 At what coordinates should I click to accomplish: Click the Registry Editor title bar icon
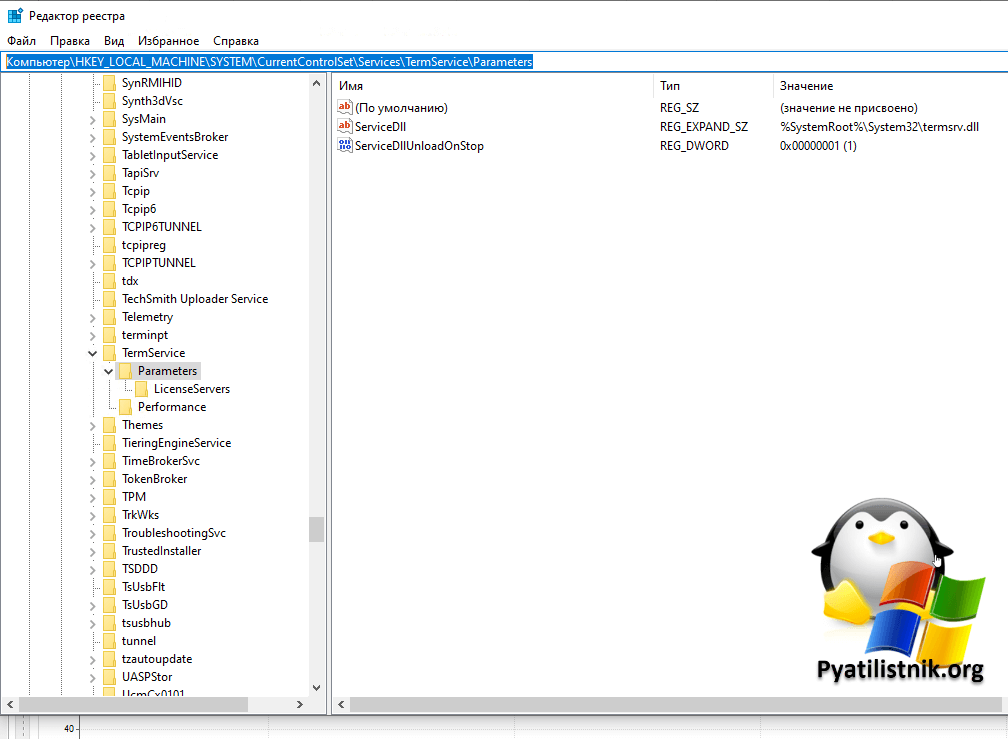point(15,15)
